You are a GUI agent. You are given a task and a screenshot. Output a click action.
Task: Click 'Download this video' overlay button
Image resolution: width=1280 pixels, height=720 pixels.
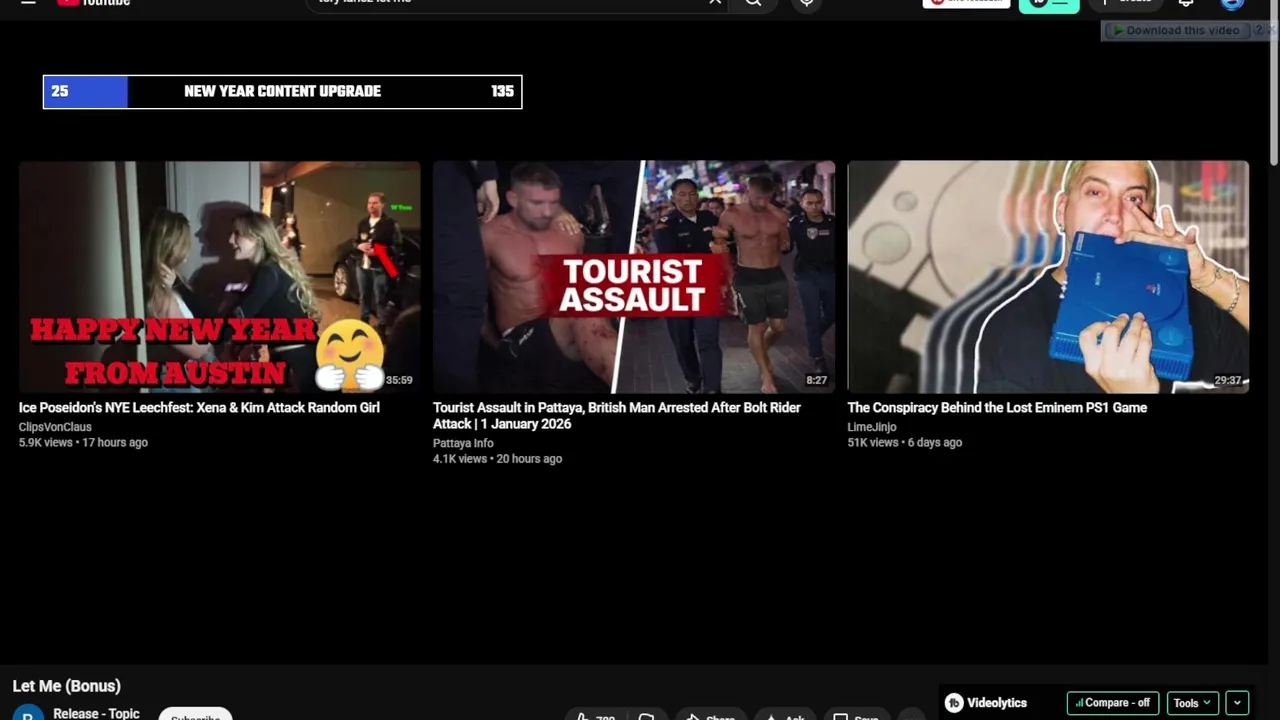(x=1176, y=30)
